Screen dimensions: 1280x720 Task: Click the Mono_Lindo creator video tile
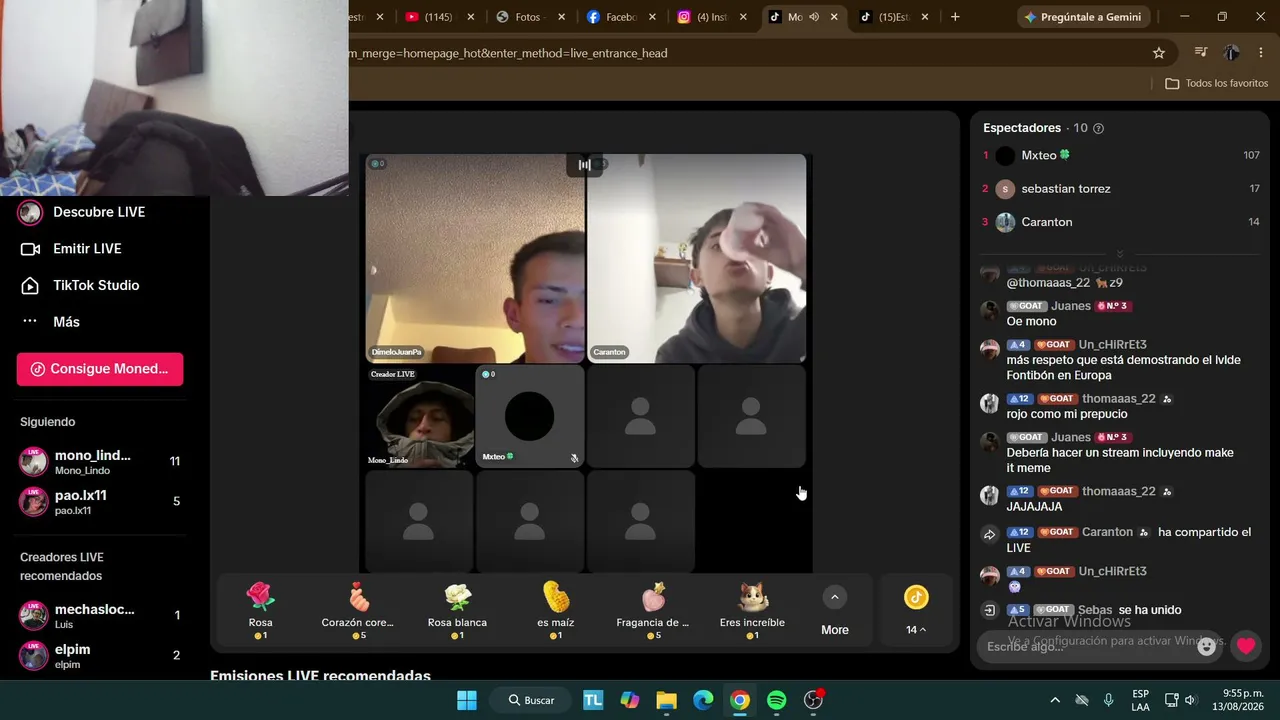[x=419, y=416]
